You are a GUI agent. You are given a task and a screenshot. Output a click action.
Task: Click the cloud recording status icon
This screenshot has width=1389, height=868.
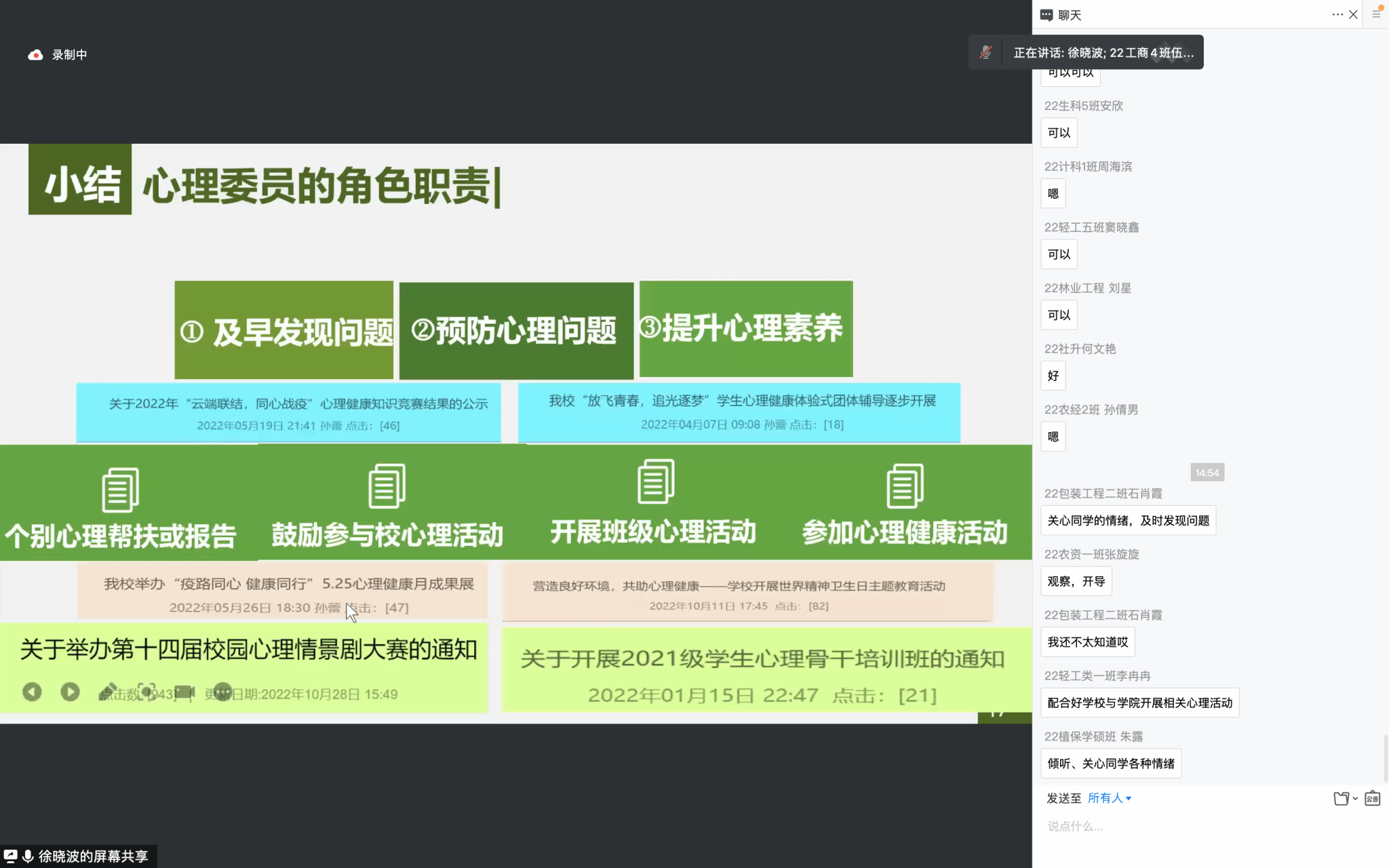[x=35, y=55]
